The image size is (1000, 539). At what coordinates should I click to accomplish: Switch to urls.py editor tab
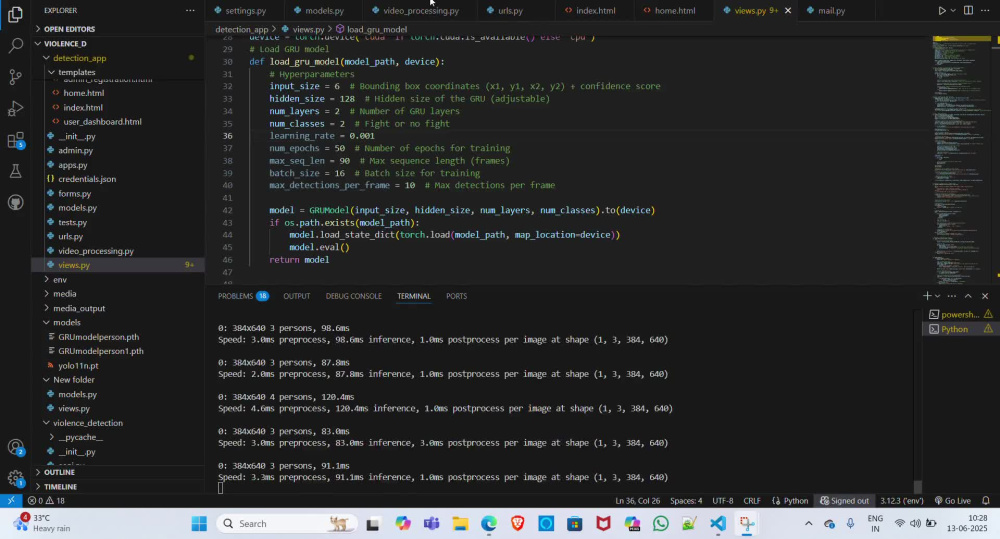coord(510,10)
